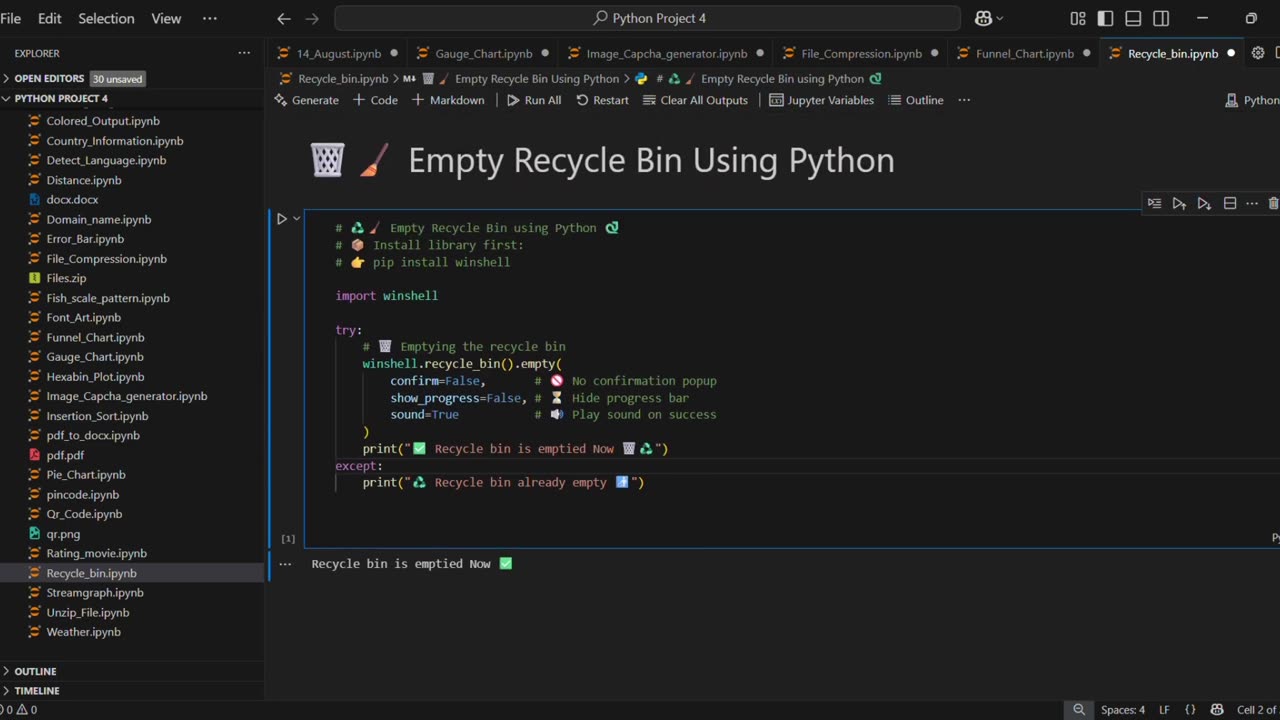Open customize layout icon
The height and width of the screenshot is (720, 1280).
click(x=1078, y=18)
